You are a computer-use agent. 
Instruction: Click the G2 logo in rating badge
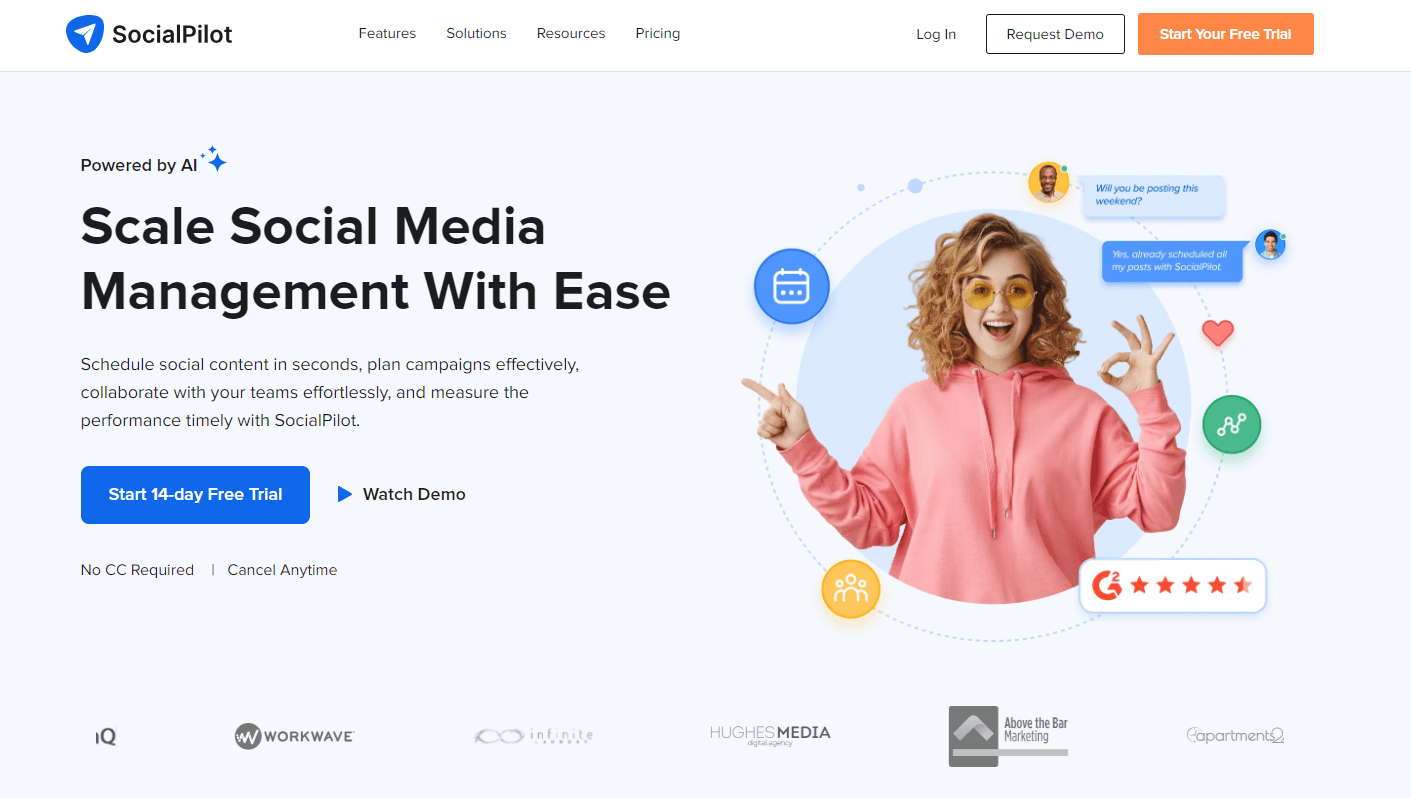pyautogui.click(x=1107, y=585)
